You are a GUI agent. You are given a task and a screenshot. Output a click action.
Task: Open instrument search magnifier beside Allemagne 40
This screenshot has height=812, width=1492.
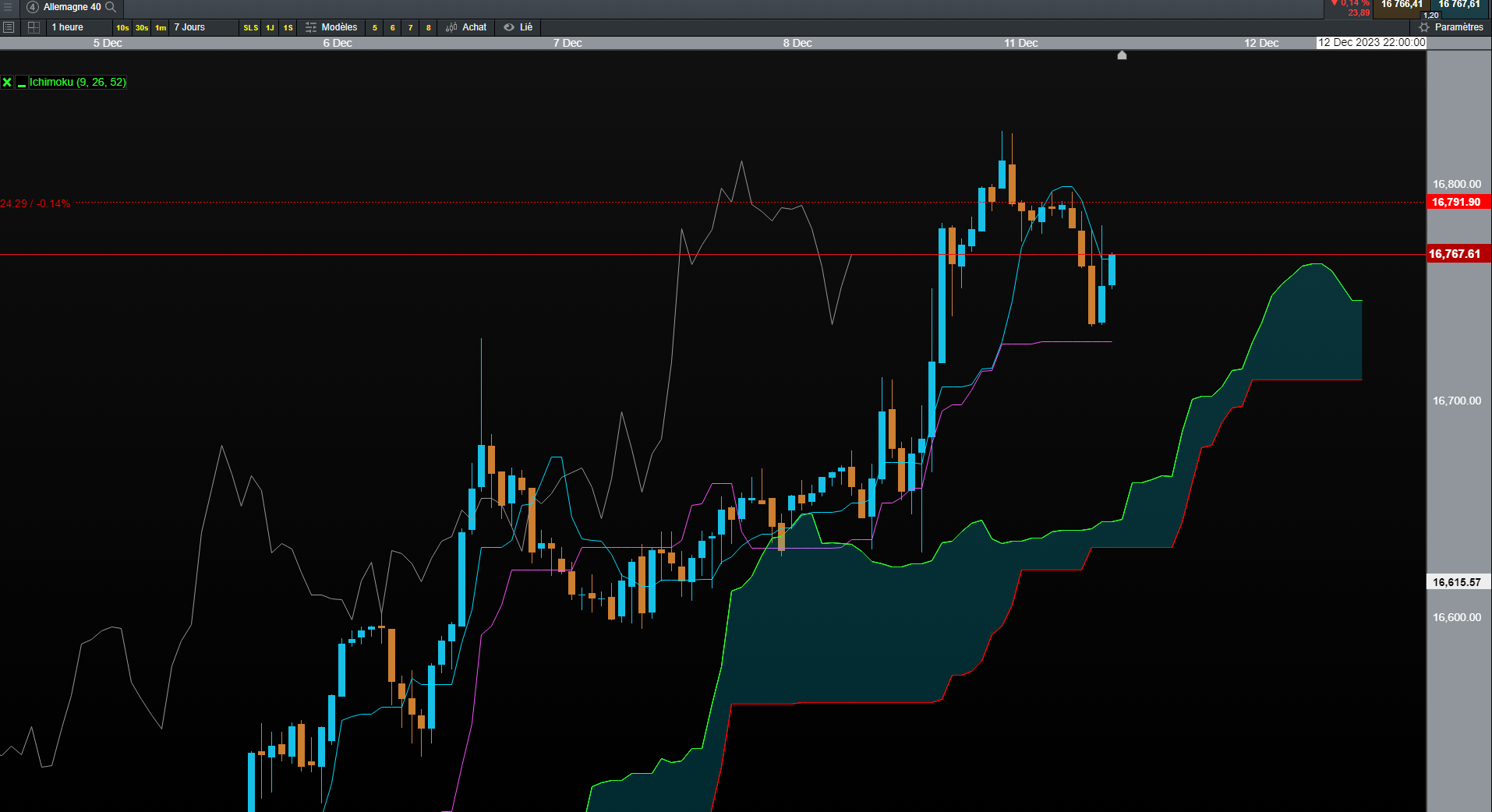pyautogui.click(x=111, y=7)
